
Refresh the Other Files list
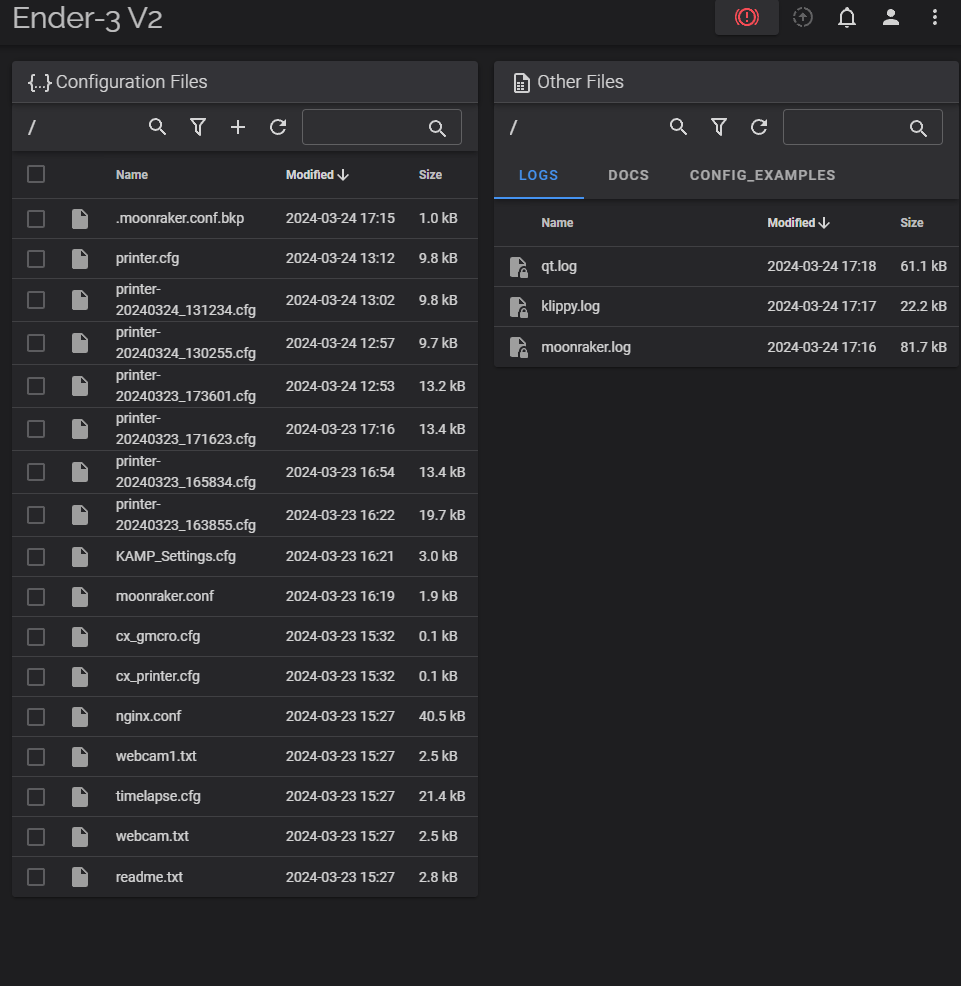[759, 127]
